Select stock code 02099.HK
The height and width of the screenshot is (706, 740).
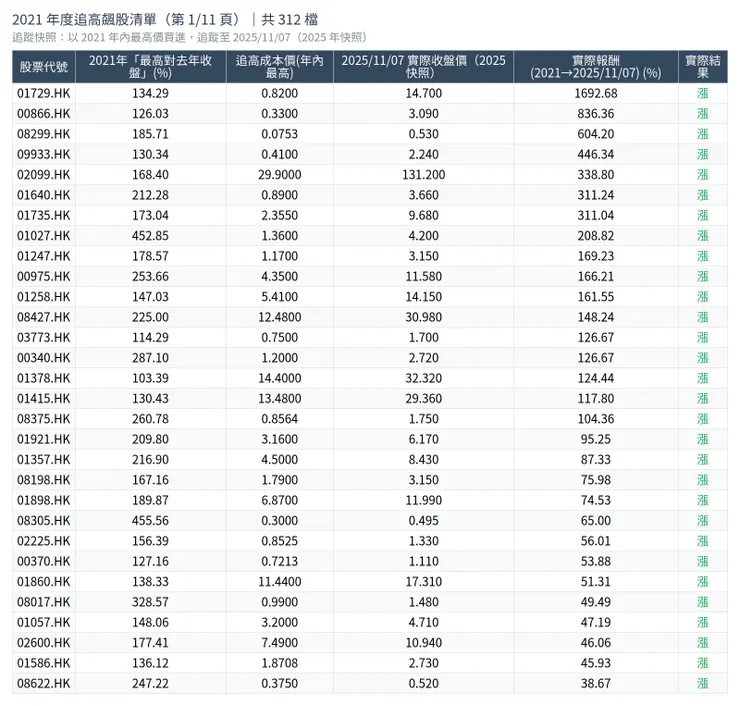point(43,174)
